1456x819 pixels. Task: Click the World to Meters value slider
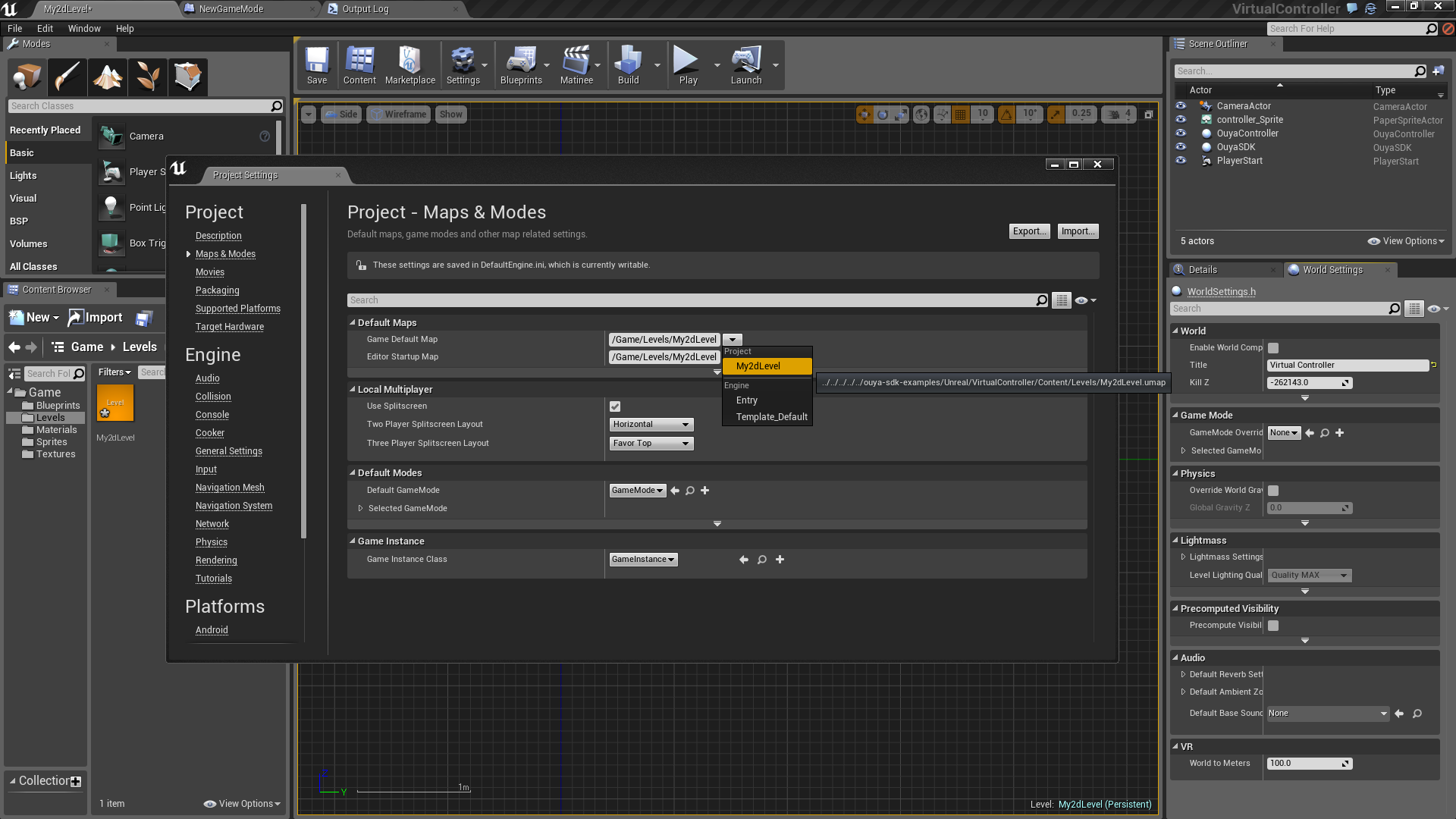(x=1309, y=764)
